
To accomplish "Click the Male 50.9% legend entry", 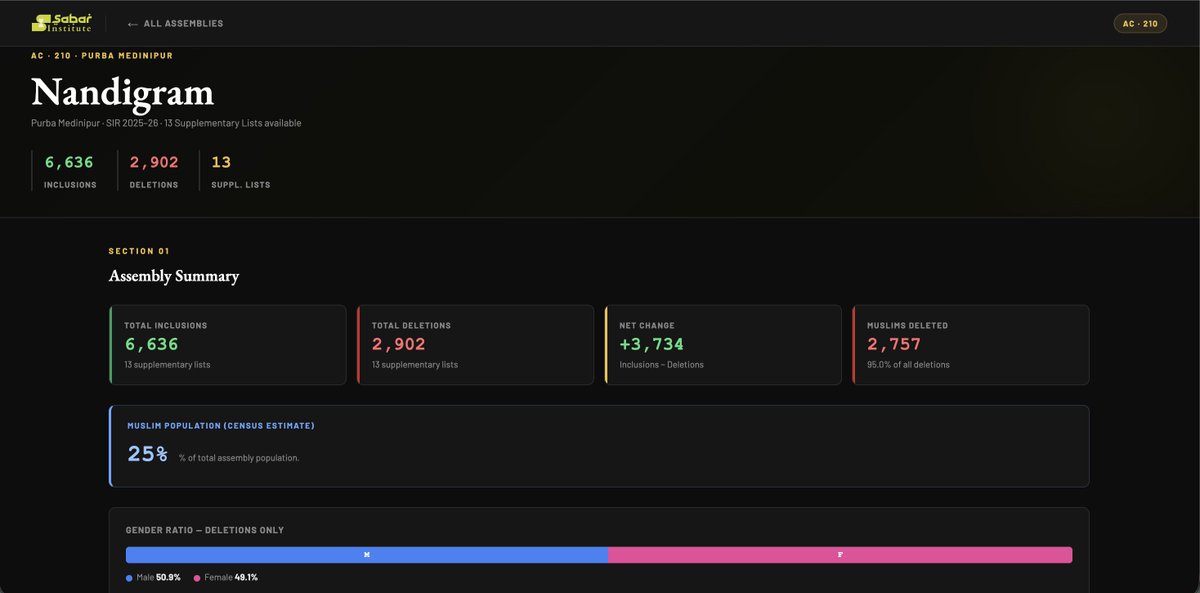I will coord(154,578).
